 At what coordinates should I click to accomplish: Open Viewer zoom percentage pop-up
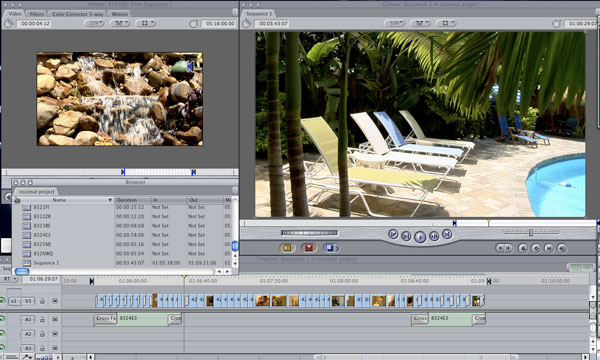(94, 23)
